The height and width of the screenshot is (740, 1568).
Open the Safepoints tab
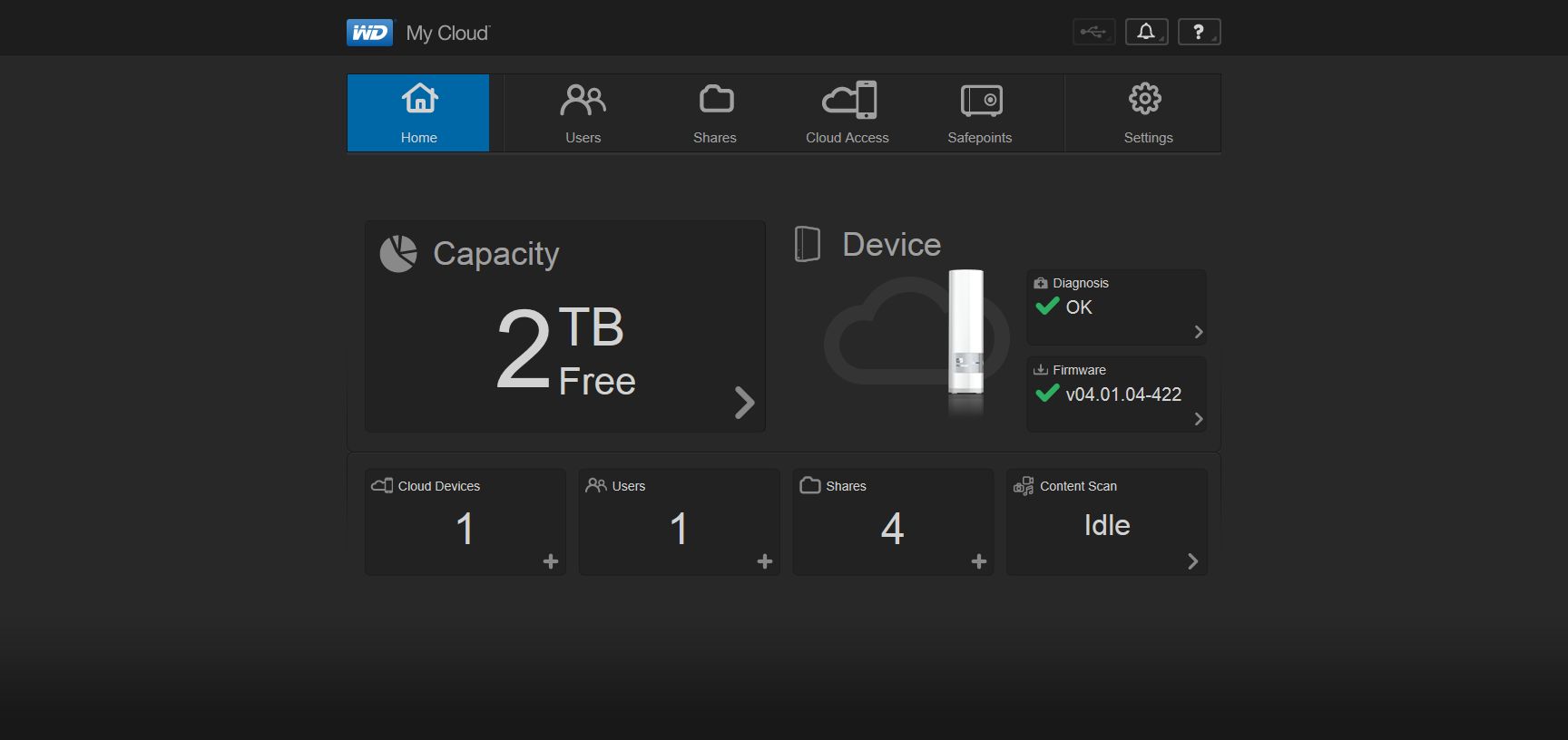980,112
